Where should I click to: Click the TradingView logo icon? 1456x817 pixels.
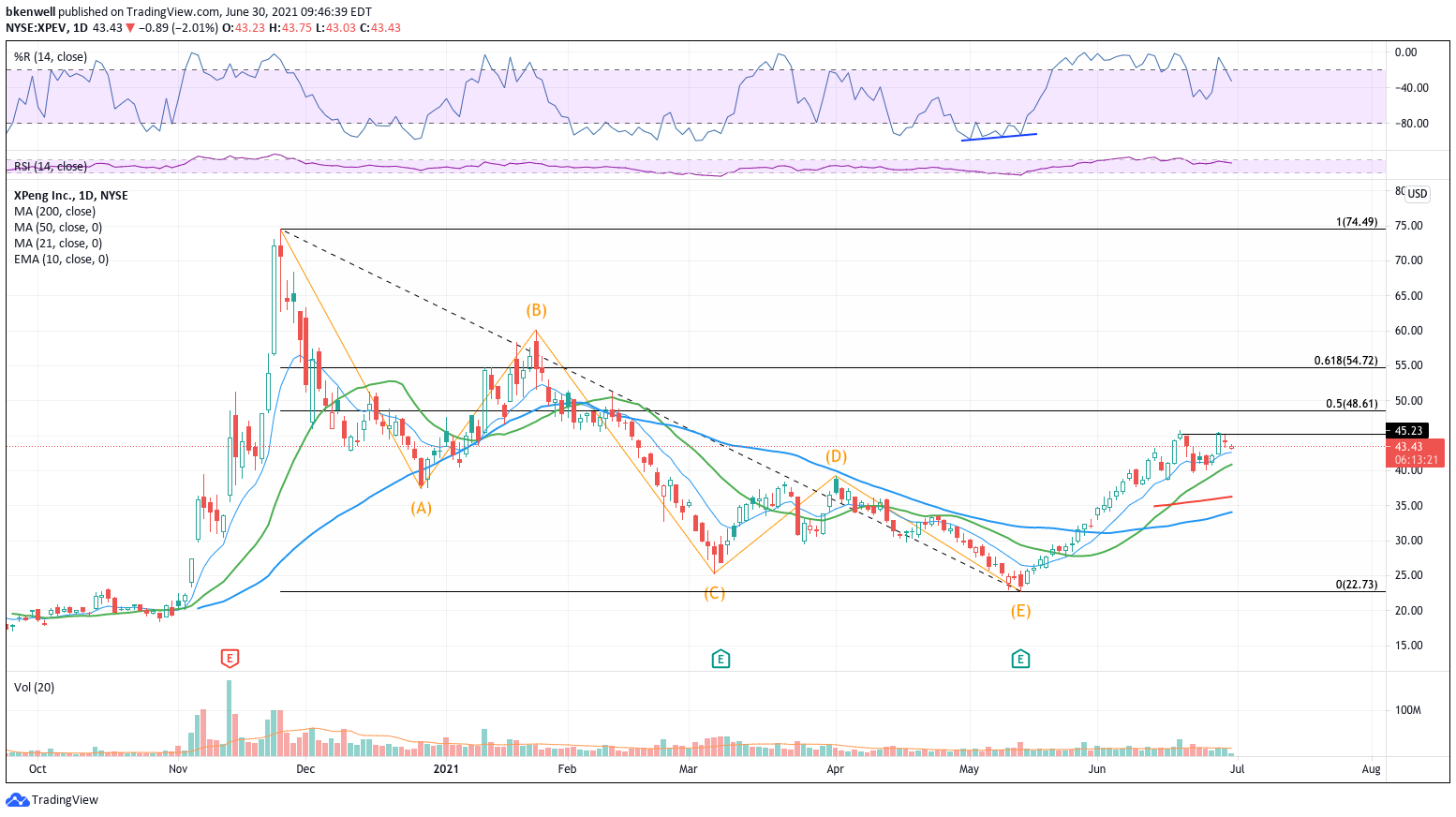17,800
